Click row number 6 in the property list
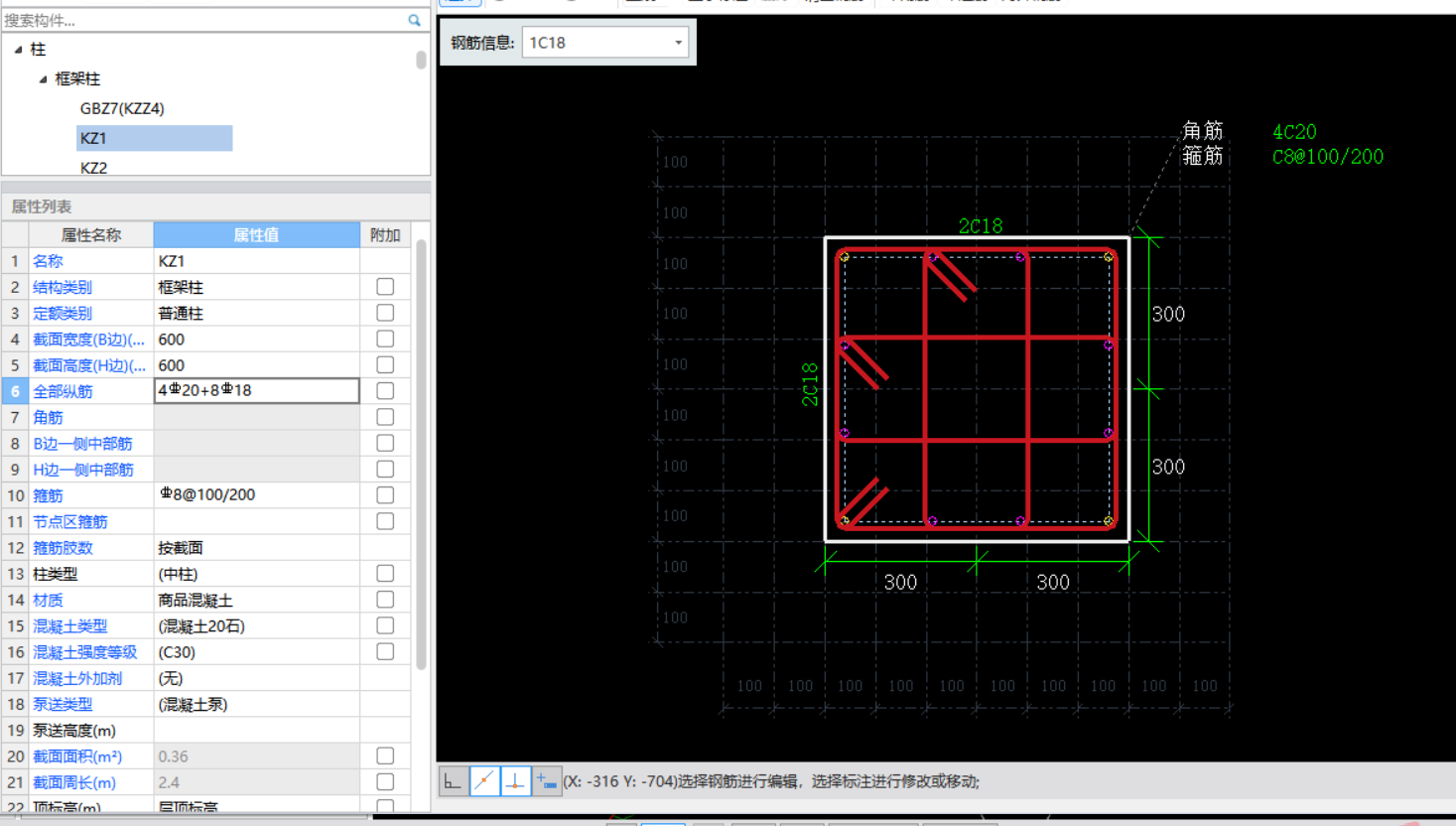 tap(15, 391)
